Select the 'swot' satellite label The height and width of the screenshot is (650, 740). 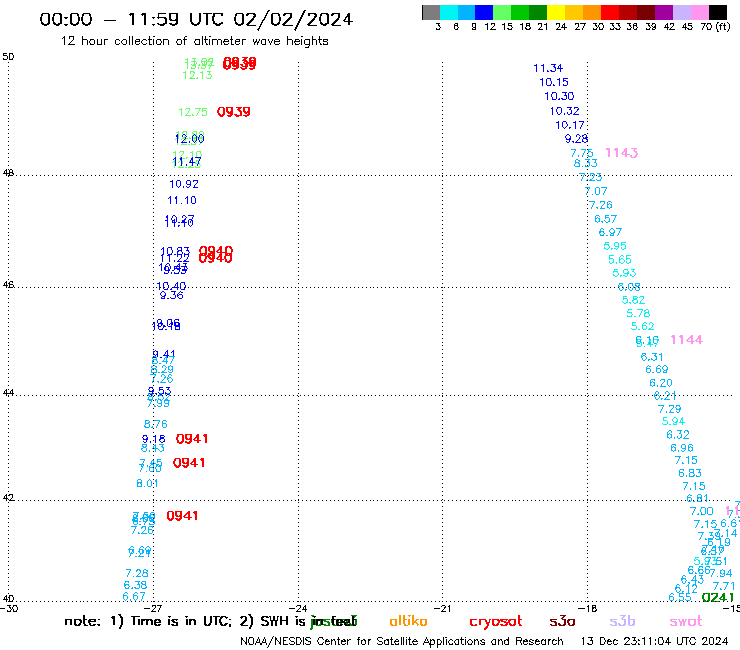[x=686, y=621]
